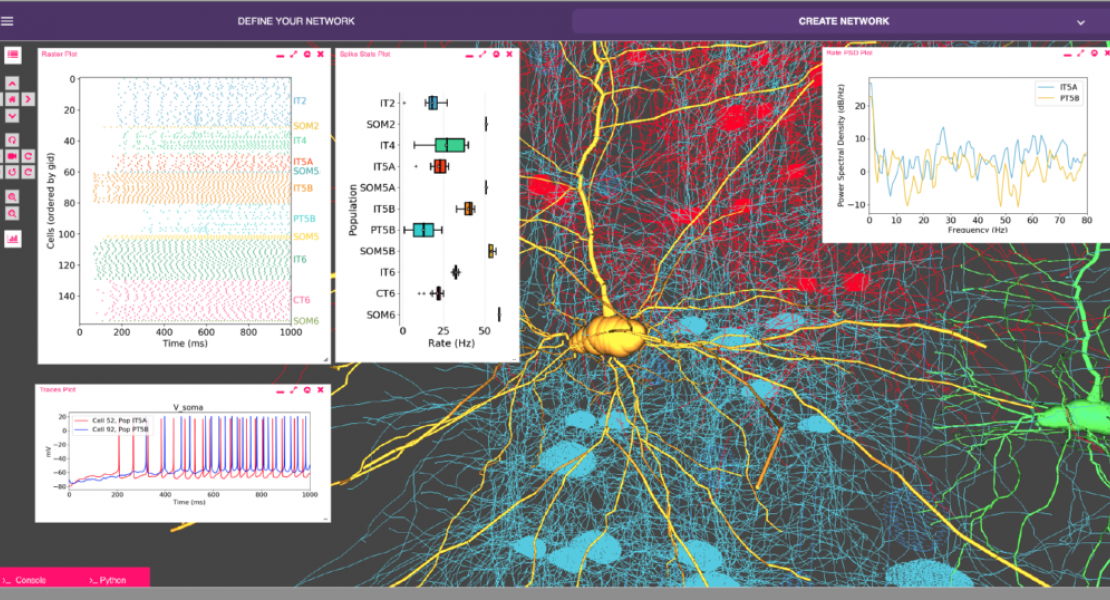Viewport: 1110px width, 600px height.
Task: Maximize the Raster Plot window
Action: (294, 54)
